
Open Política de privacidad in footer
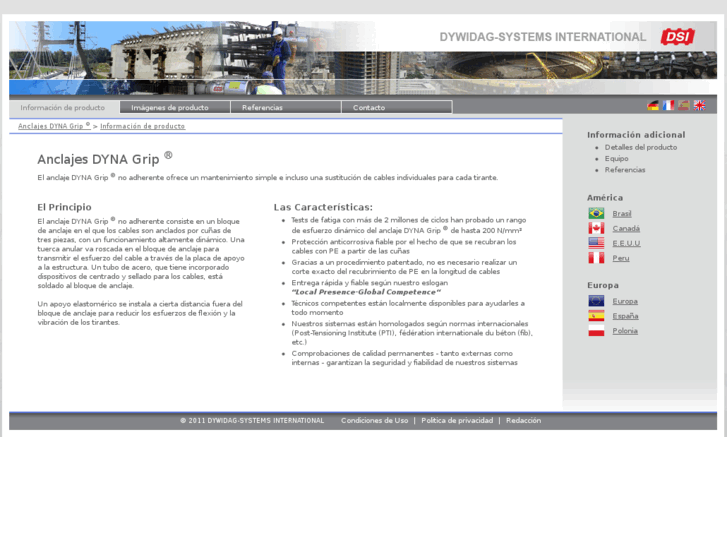tap(457, 421)
